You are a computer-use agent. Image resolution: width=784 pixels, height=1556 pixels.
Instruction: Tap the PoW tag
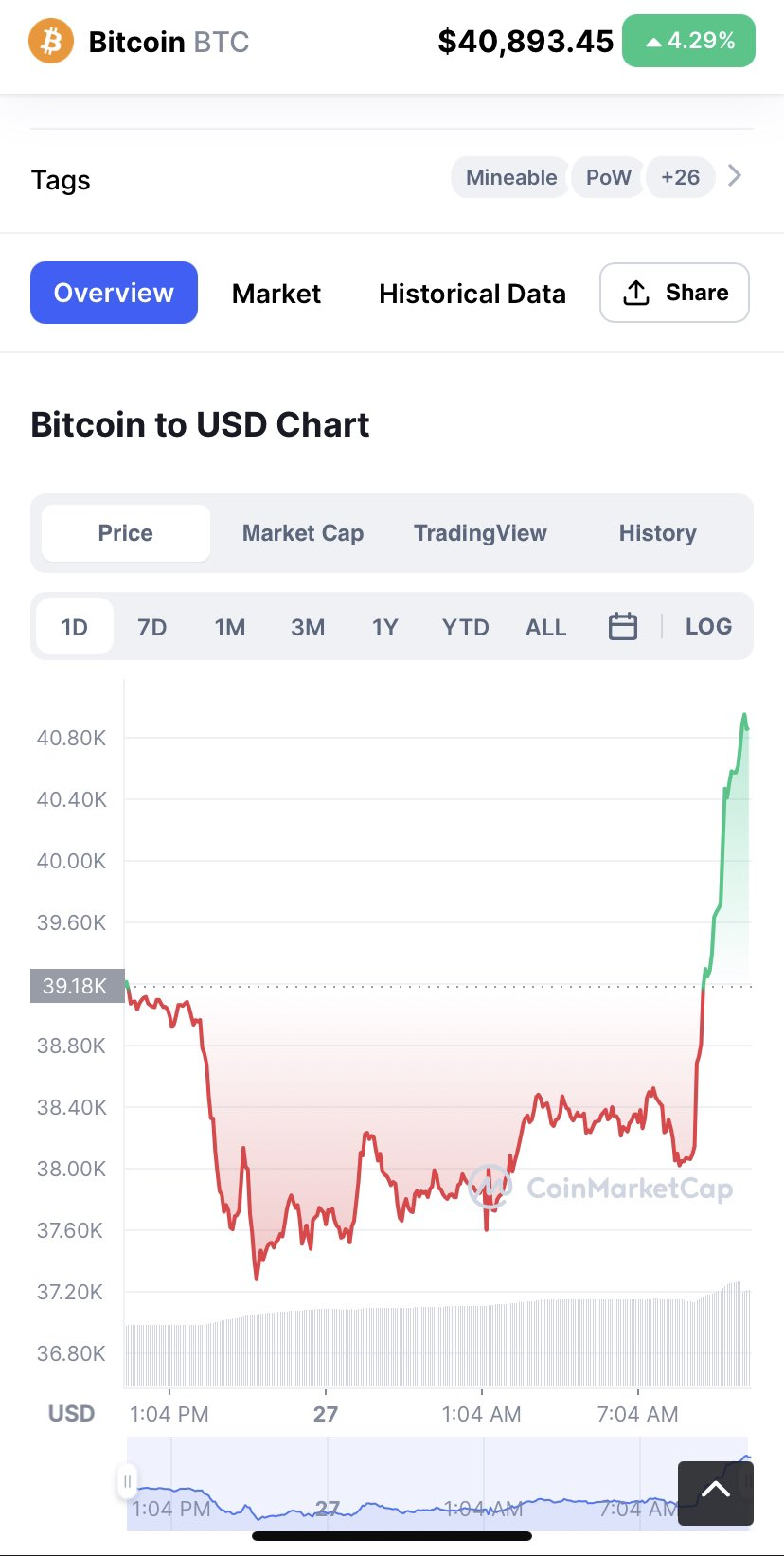(608, 177)
